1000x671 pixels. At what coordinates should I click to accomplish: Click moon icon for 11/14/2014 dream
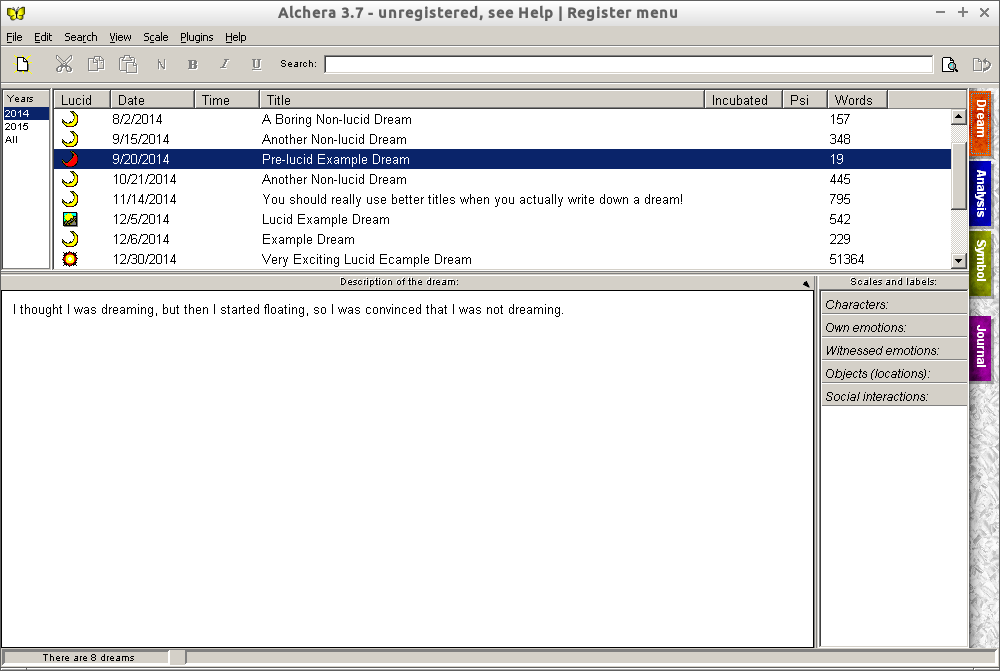(70, 199)
